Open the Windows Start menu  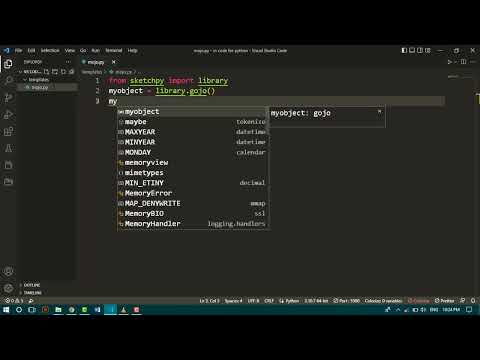pyautogui.click(x=6, y=310)
